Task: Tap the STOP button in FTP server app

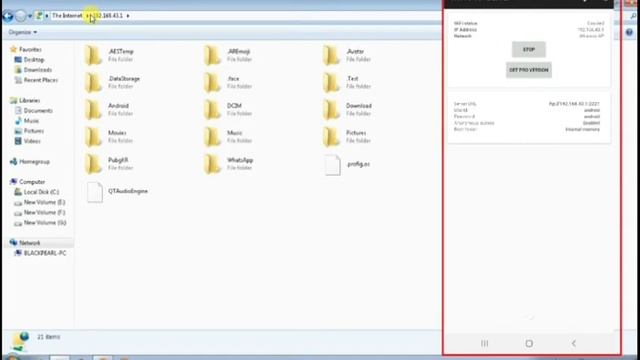Action: point(529,49)
